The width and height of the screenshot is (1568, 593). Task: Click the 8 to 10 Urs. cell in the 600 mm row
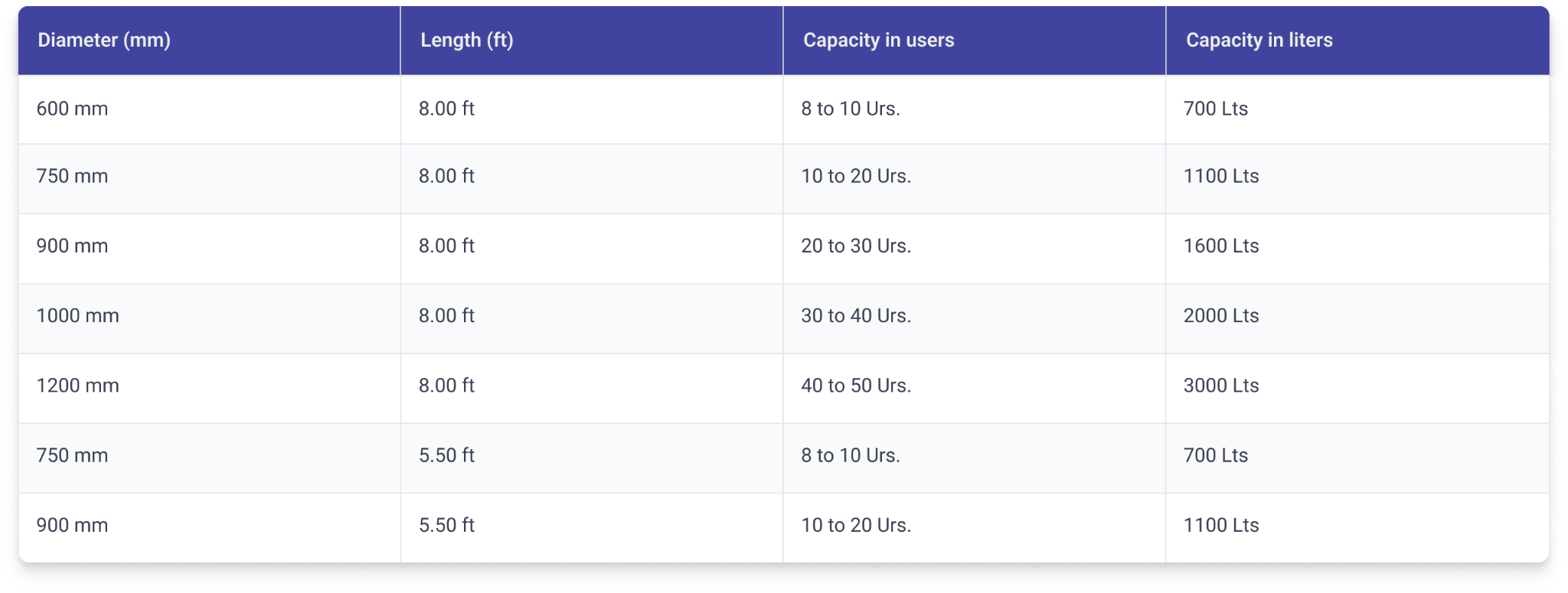[850, 109]
